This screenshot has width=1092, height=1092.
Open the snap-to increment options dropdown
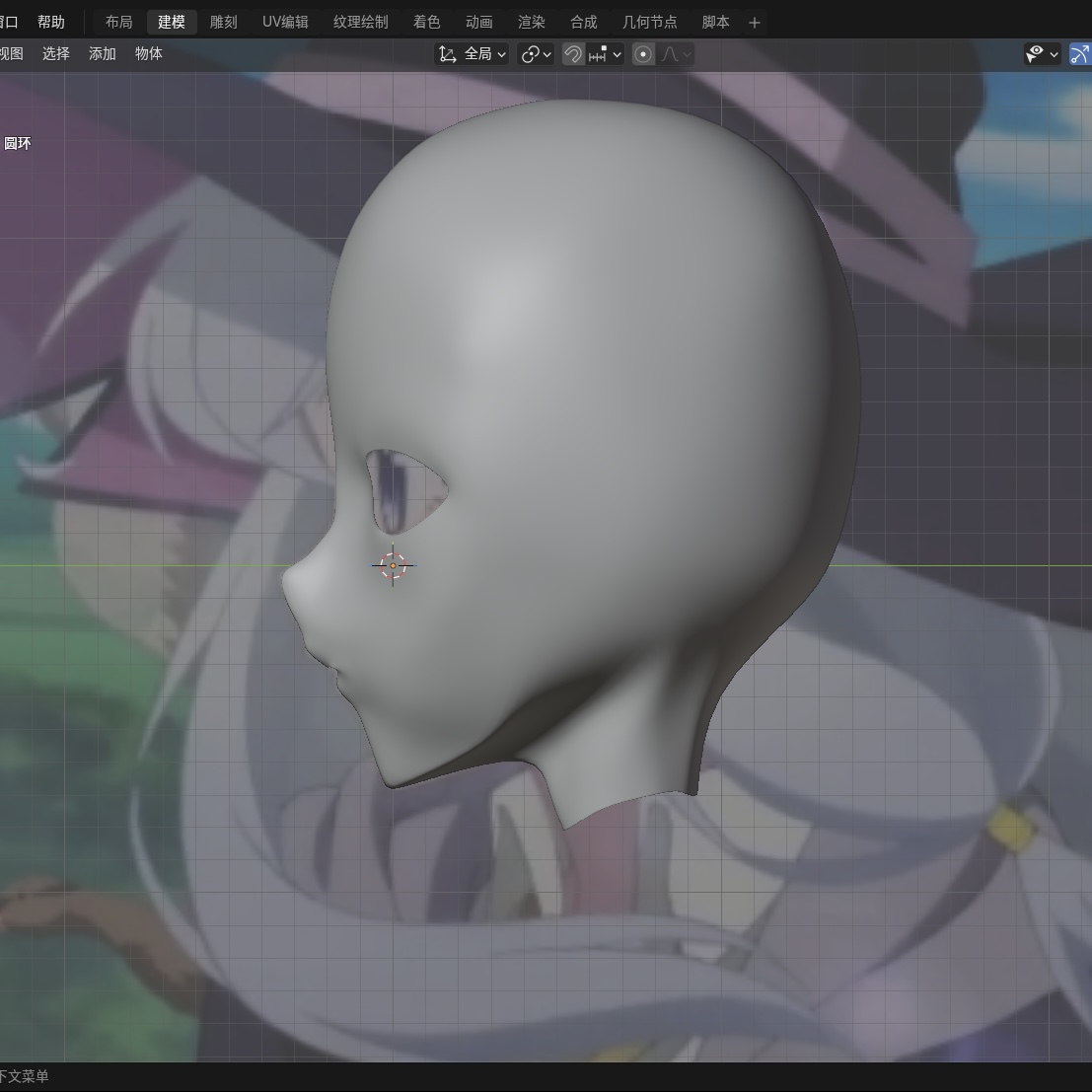605,54
